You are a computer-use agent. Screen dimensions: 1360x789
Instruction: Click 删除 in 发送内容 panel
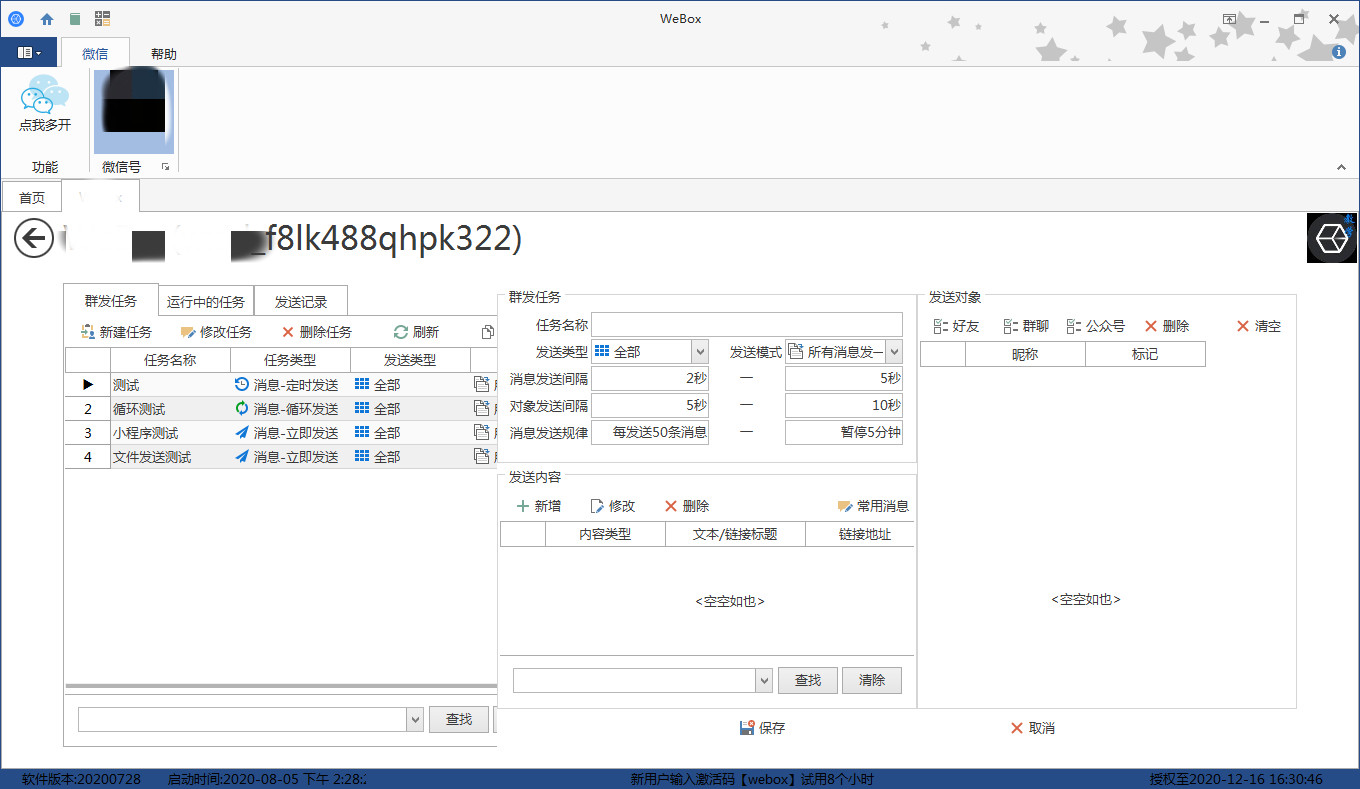click(x=687, y=506)
